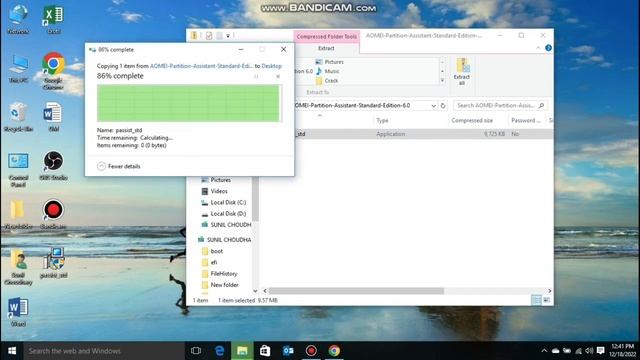Screen dimensions: 640x360
Task: Open Action Center notifications icon
Action: click(x=600, y=351)
